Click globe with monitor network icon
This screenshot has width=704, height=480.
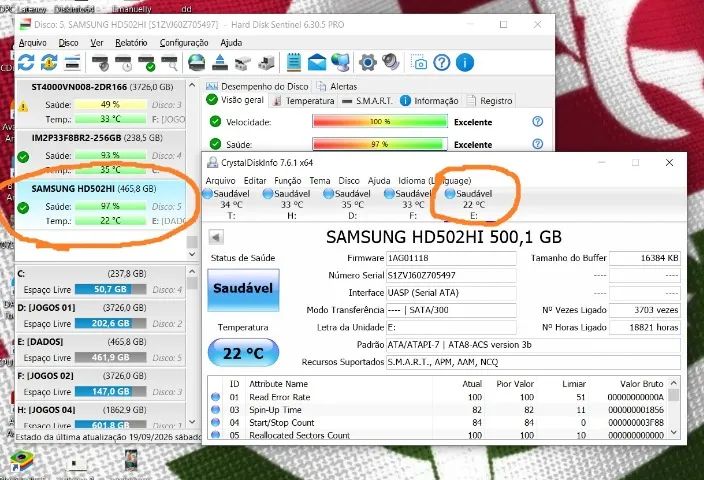coord(340,62)
